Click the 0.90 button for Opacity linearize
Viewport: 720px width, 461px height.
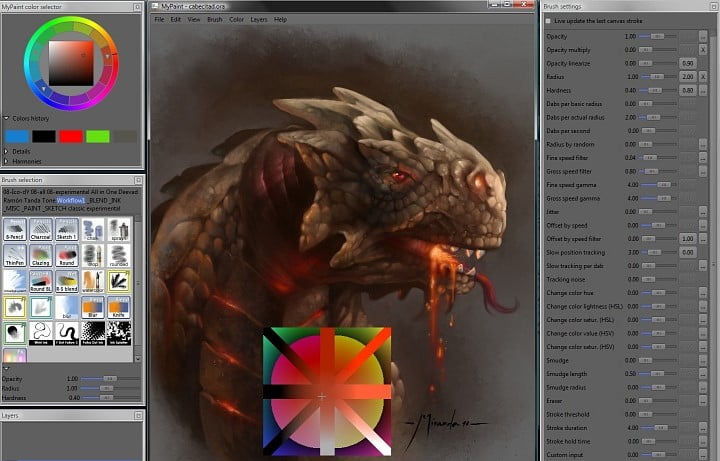pos(687,63)
